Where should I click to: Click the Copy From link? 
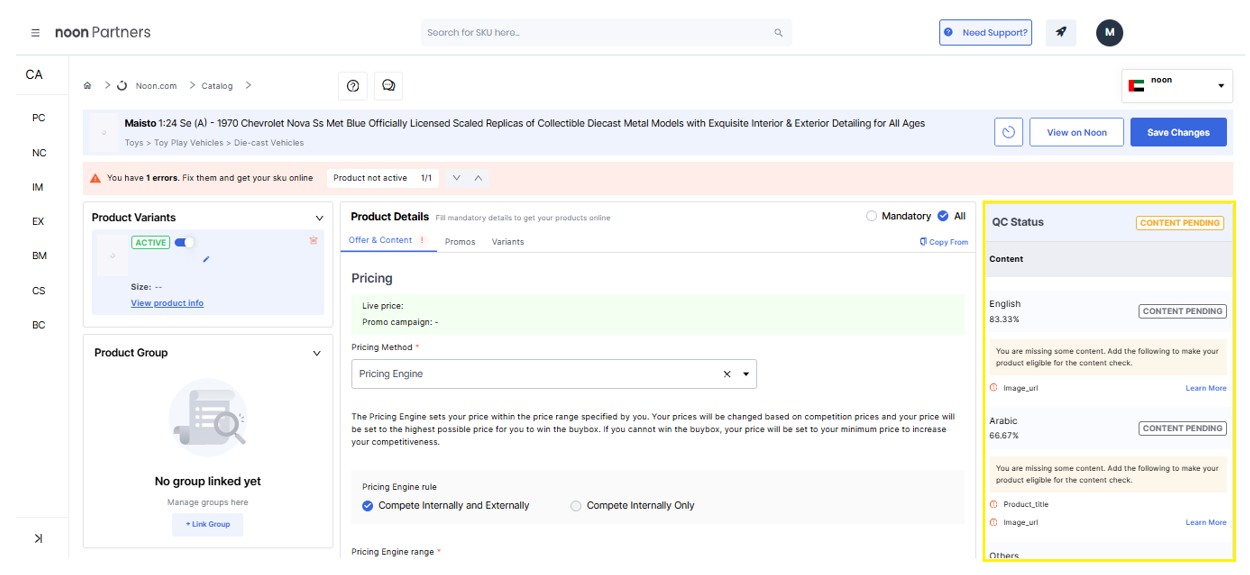pos(944,242)
